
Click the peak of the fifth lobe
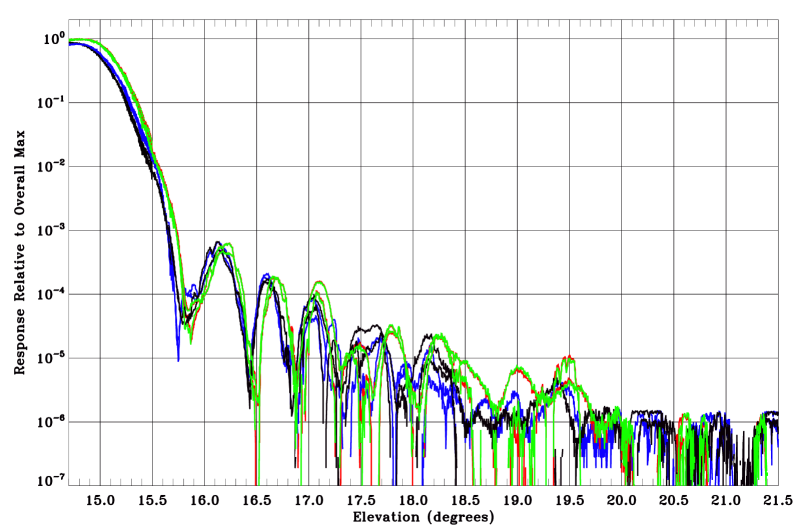[x=392, y=327]
